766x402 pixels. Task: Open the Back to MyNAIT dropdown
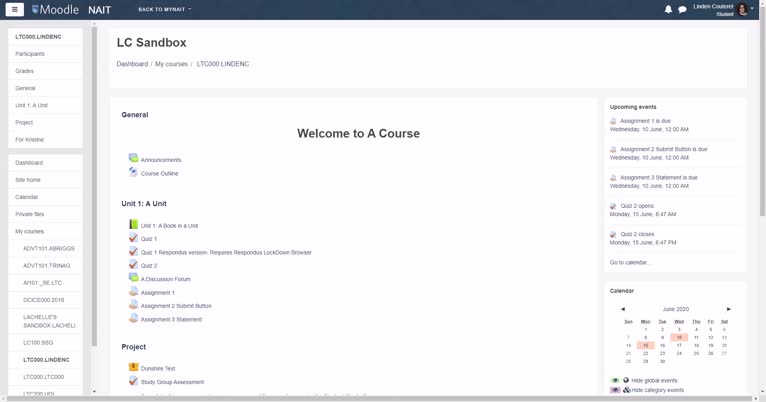click(165, 9)
